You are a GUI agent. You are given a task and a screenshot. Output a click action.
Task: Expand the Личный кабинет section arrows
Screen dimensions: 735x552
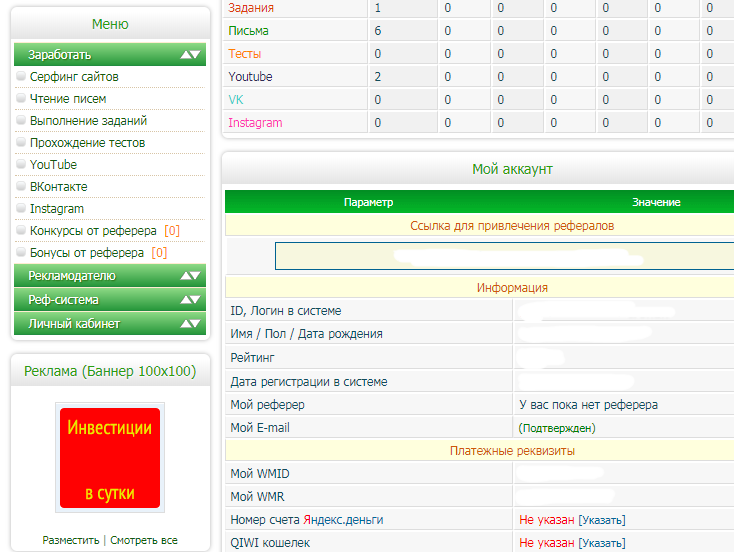[x=190, y=323]
